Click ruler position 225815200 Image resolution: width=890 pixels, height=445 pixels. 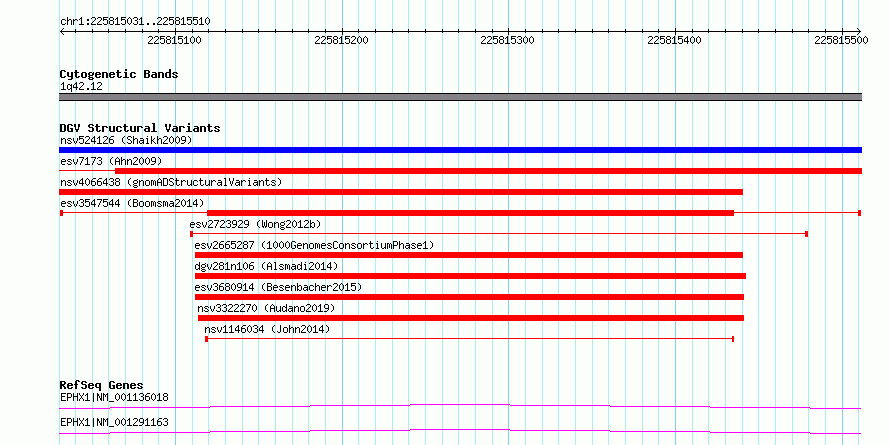(x=342, y=40)
